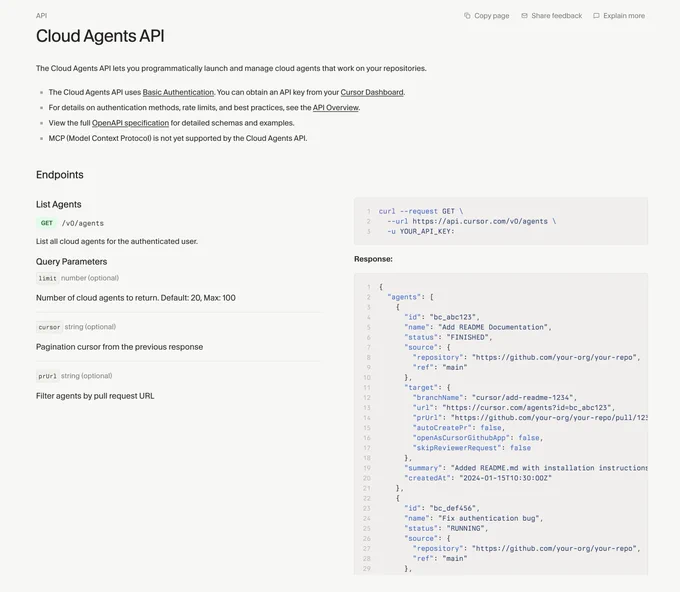Click the curl --request GET code line
The image size is (680, 592).
(x=421, y=211)
